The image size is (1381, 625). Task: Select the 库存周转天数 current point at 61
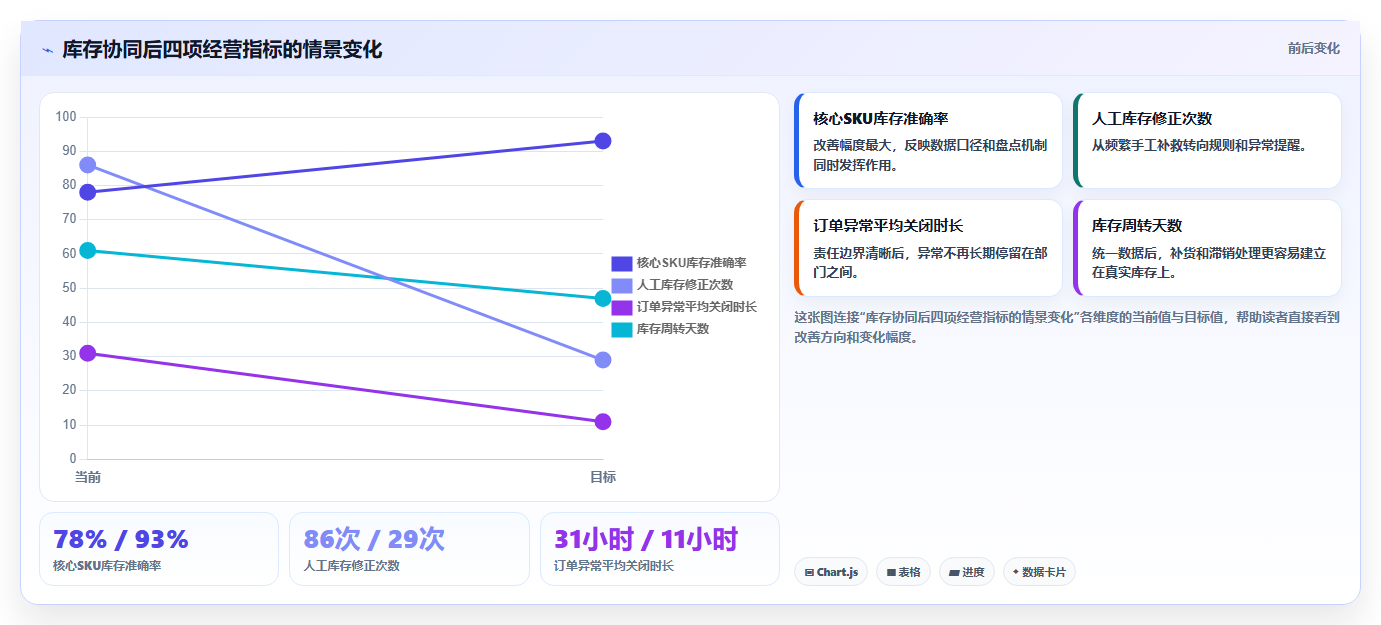88,250
